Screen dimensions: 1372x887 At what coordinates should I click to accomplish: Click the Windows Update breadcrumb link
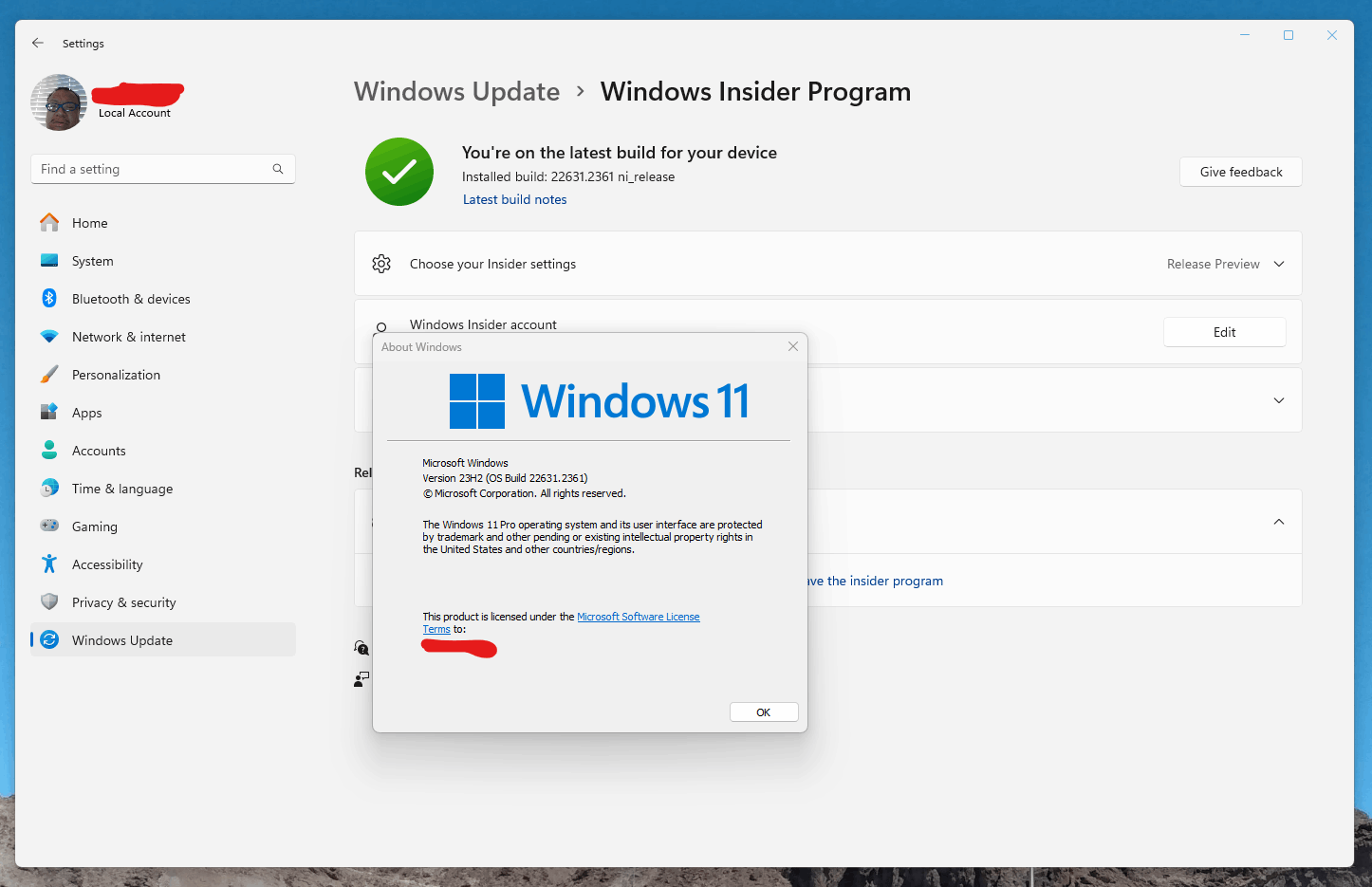point(456,91)
